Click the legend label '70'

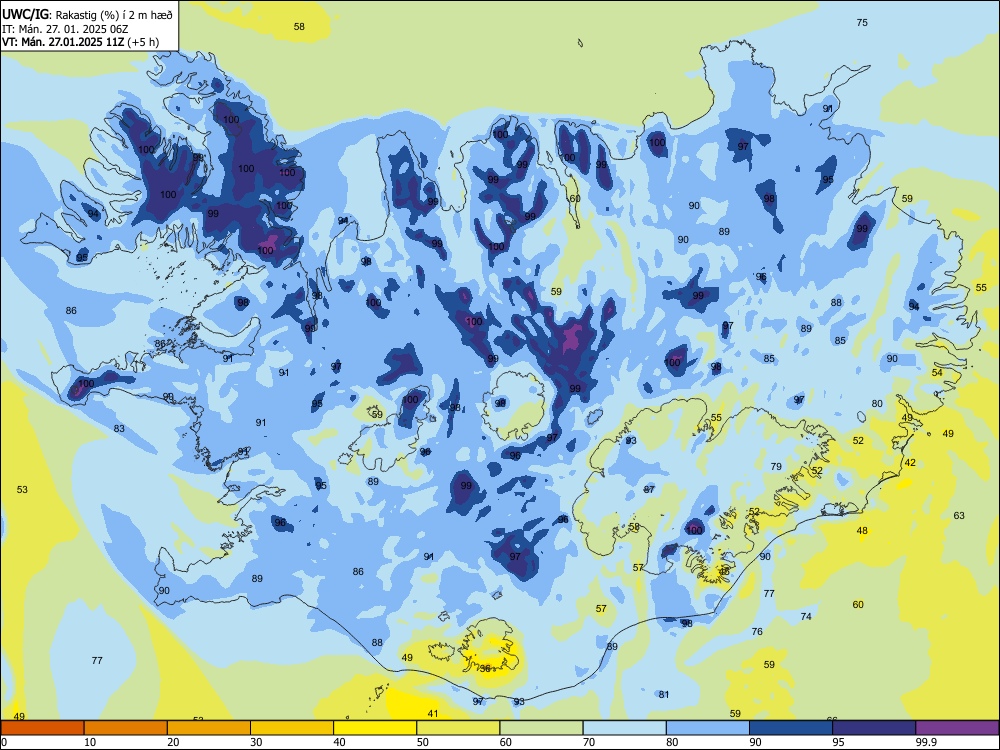click(589, 742)
